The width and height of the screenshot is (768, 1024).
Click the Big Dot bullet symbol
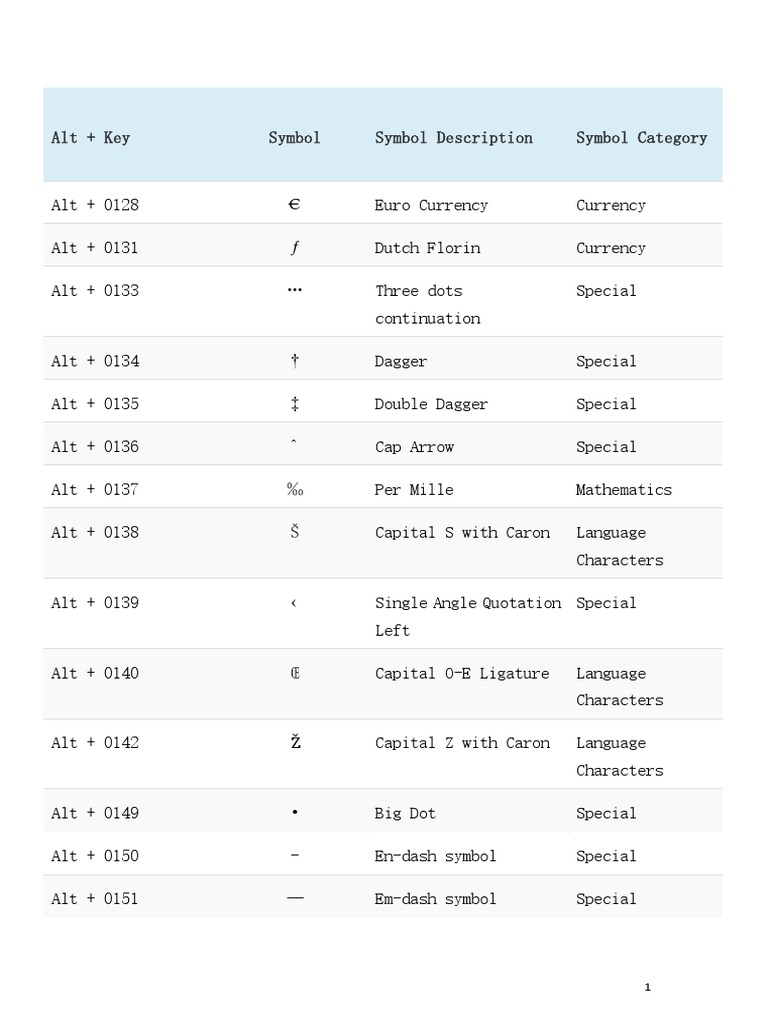[294, 813]
